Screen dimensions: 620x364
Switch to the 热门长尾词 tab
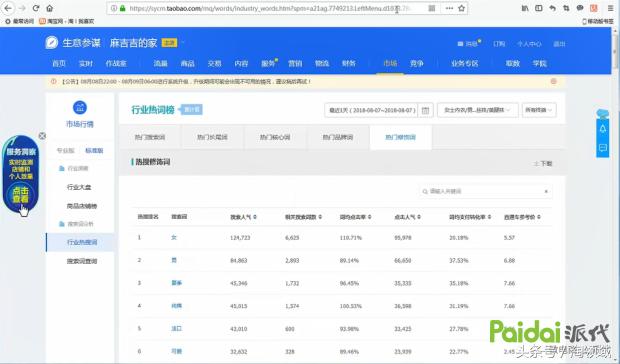point(212,137)
